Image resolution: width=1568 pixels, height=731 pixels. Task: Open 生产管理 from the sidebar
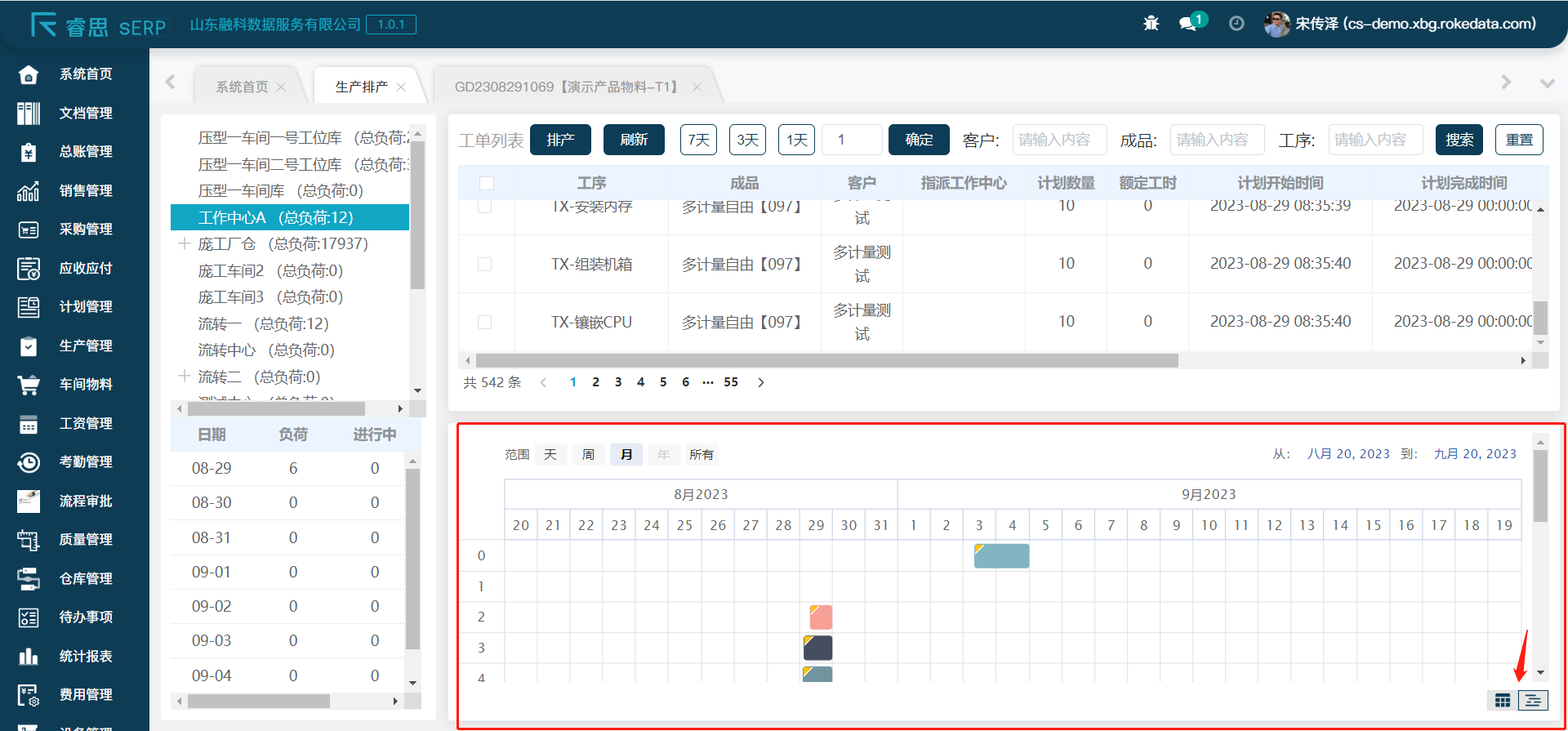tap(85, 345)
